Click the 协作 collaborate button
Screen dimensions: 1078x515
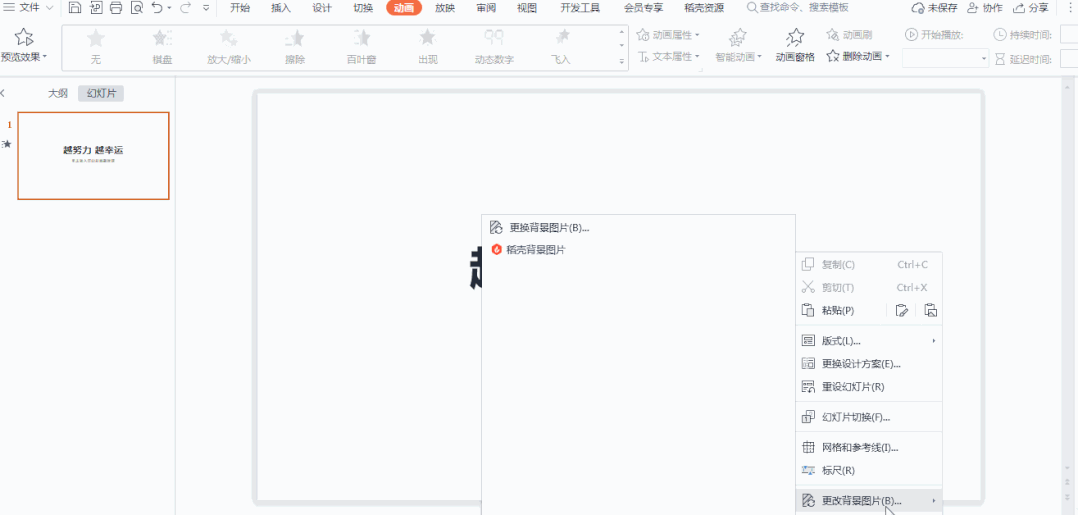984,8
